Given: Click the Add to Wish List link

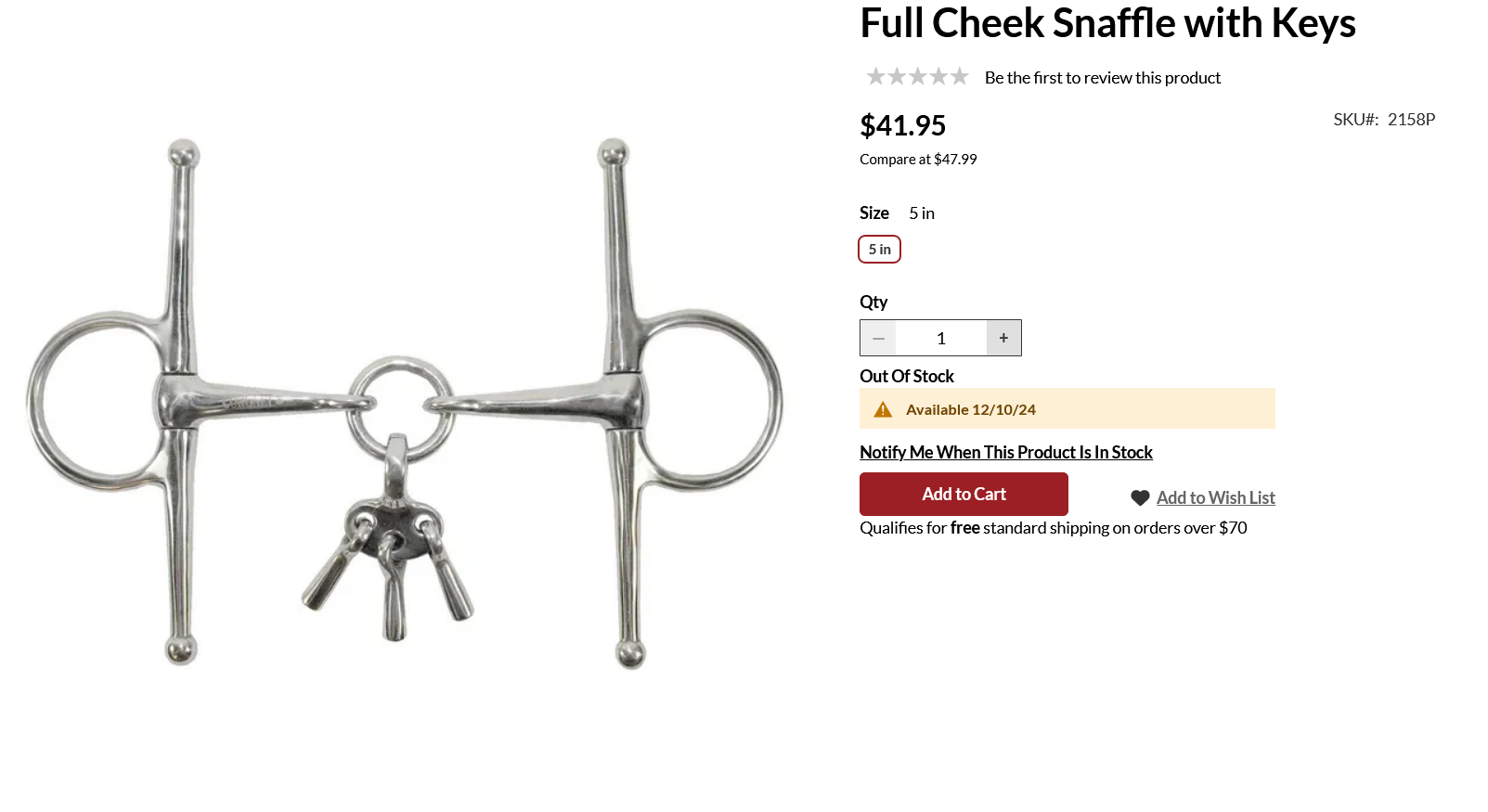Looking at the screenshot, I should [1215, 498].
